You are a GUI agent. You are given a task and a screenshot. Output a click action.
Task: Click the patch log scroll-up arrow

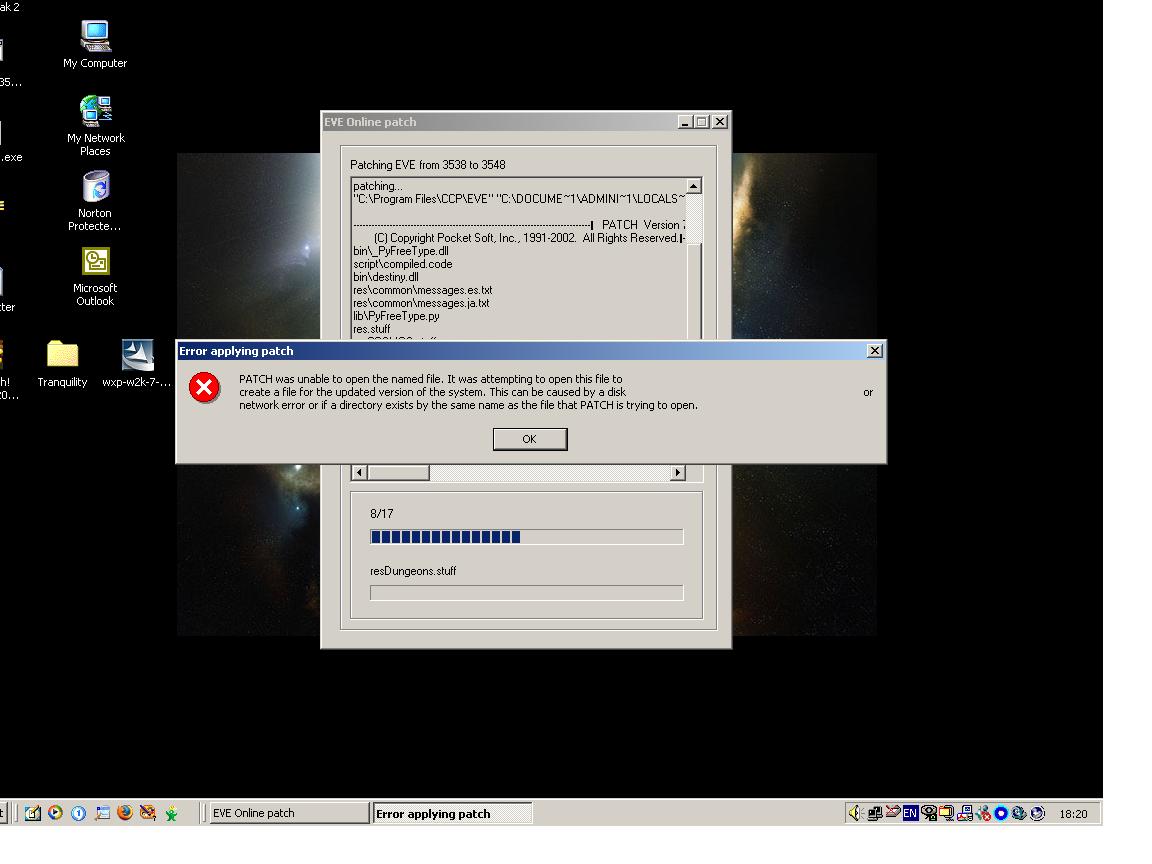pos(694,186)
